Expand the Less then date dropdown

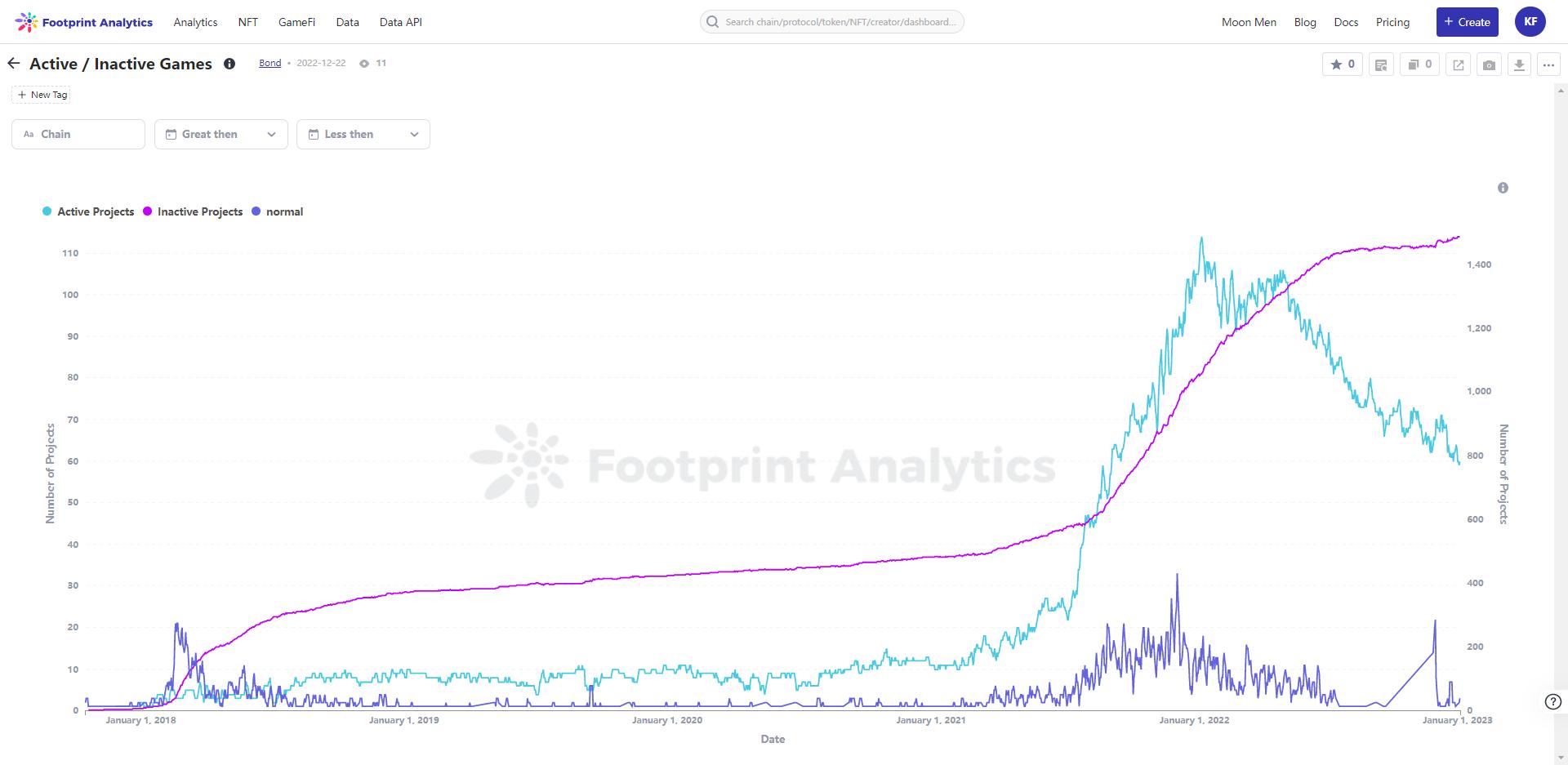click(363, 135)
